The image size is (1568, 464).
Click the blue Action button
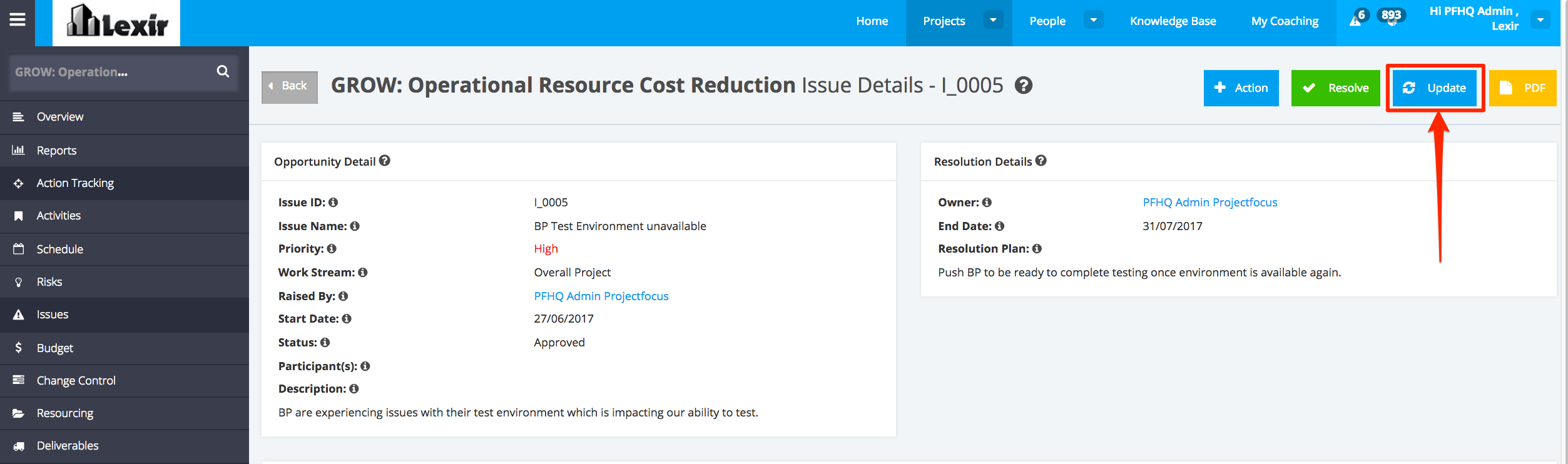tap(1241, 88)
